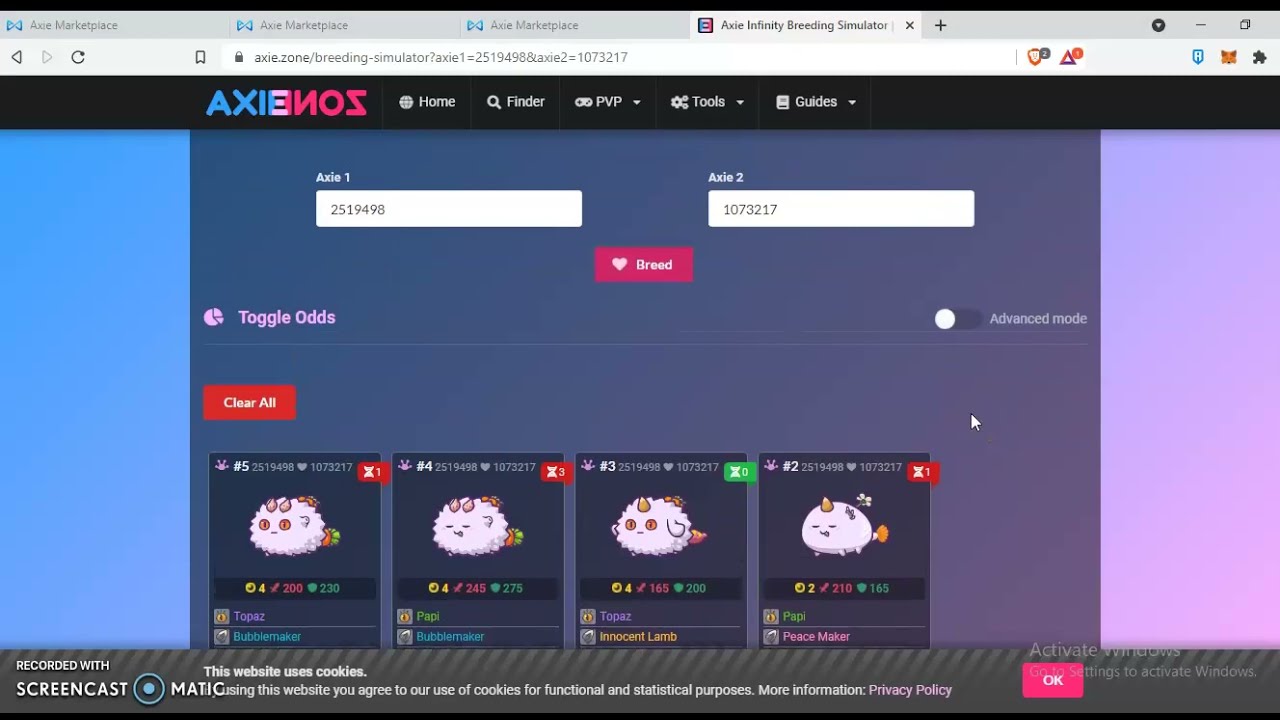1280x720 pixels.
Task: Open the Finder page
Action: tap(516, 102)
